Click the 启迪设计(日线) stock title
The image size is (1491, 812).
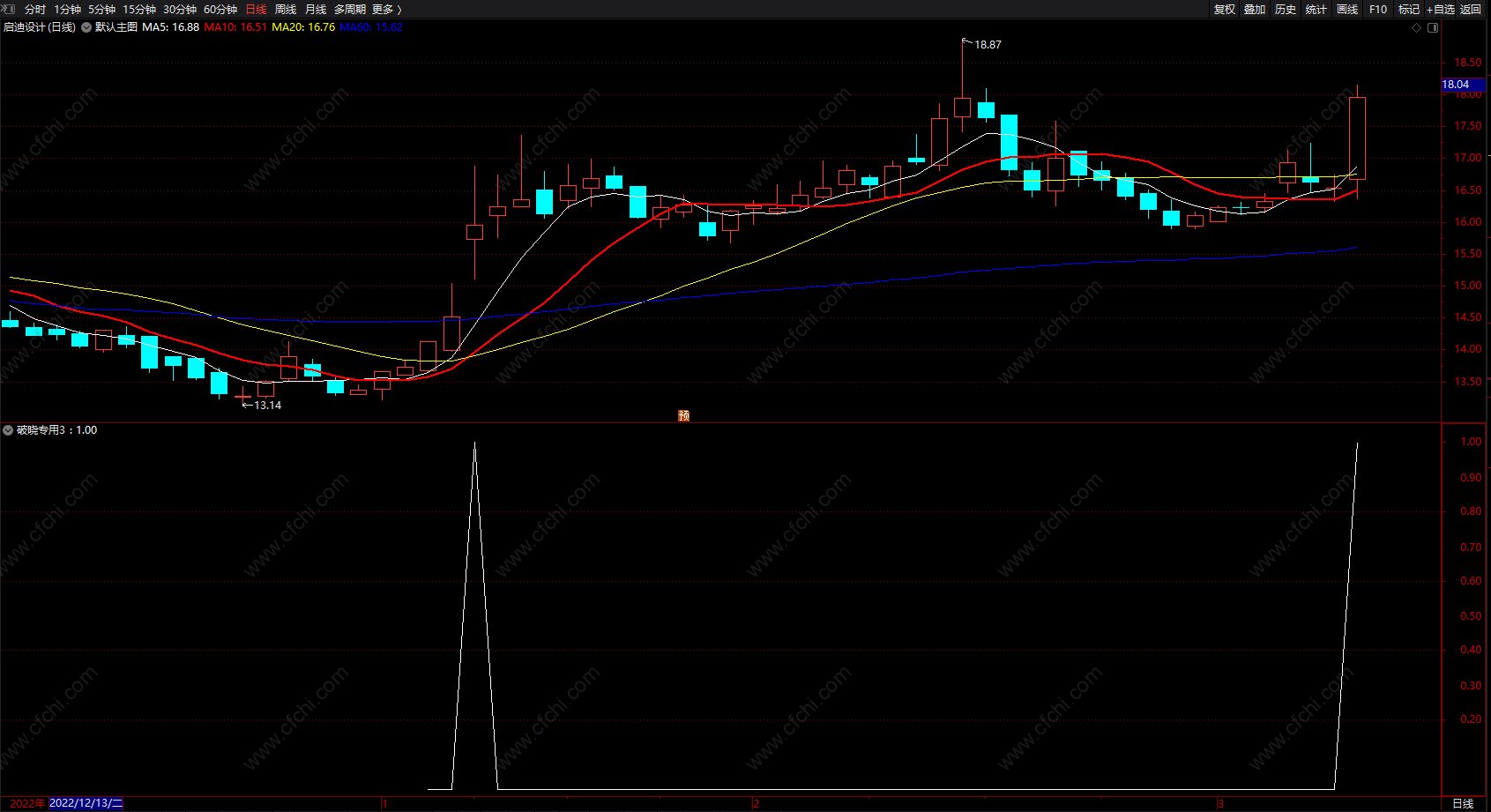[40, 27]
